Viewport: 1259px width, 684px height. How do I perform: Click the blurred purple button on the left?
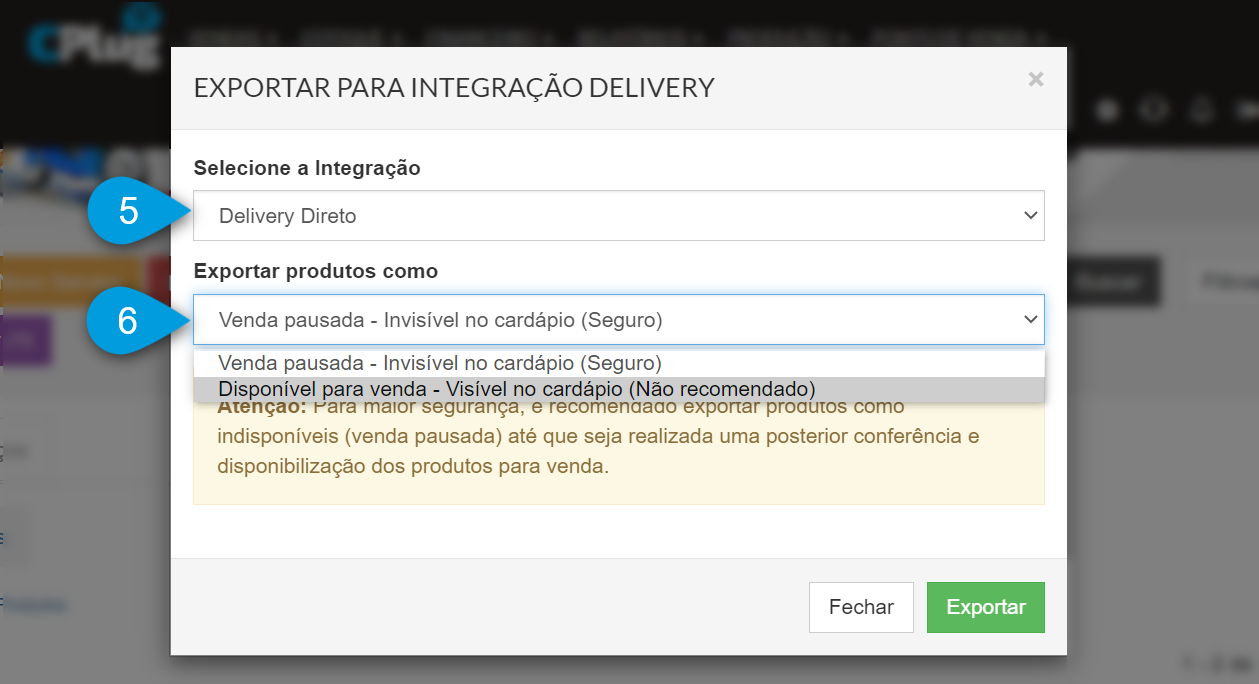(24, 341)
